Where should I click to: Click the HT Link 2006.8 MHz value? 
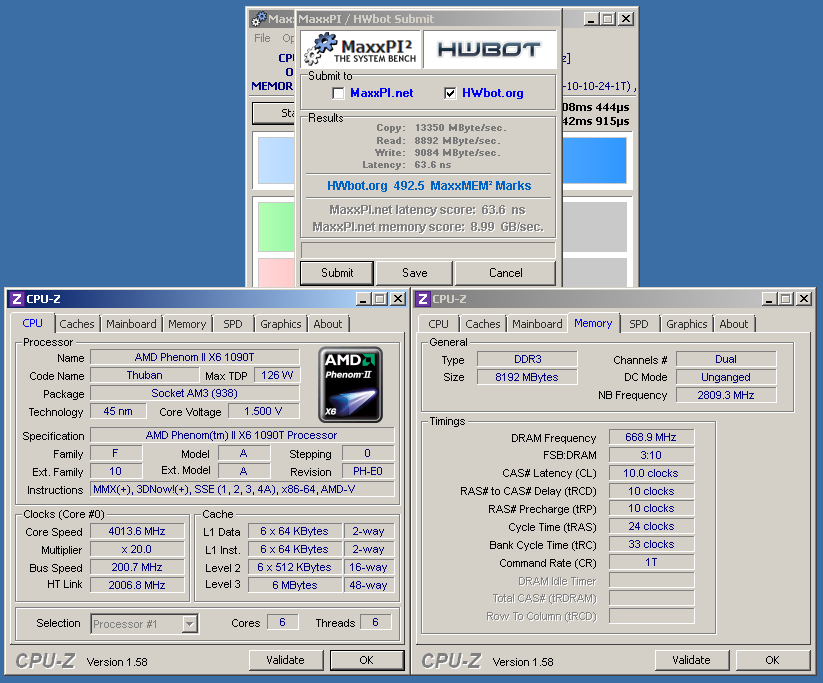[x=137, y=585]
